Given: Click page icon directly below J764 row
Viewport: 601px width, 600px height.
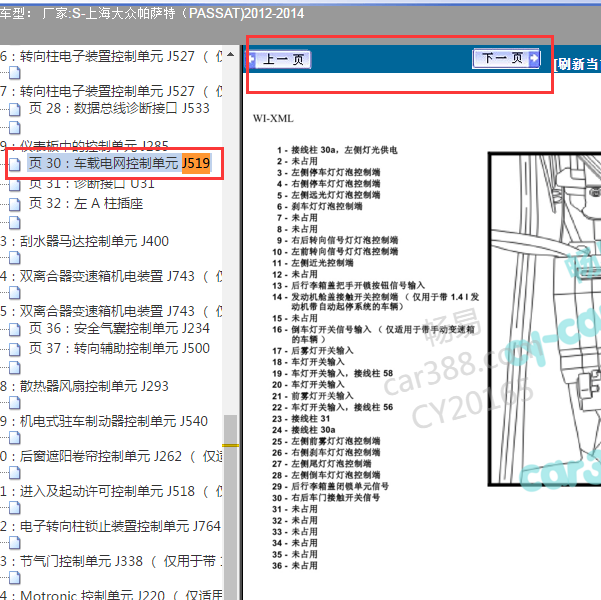Looking at the screenshot, I should (x=15, y=542).
